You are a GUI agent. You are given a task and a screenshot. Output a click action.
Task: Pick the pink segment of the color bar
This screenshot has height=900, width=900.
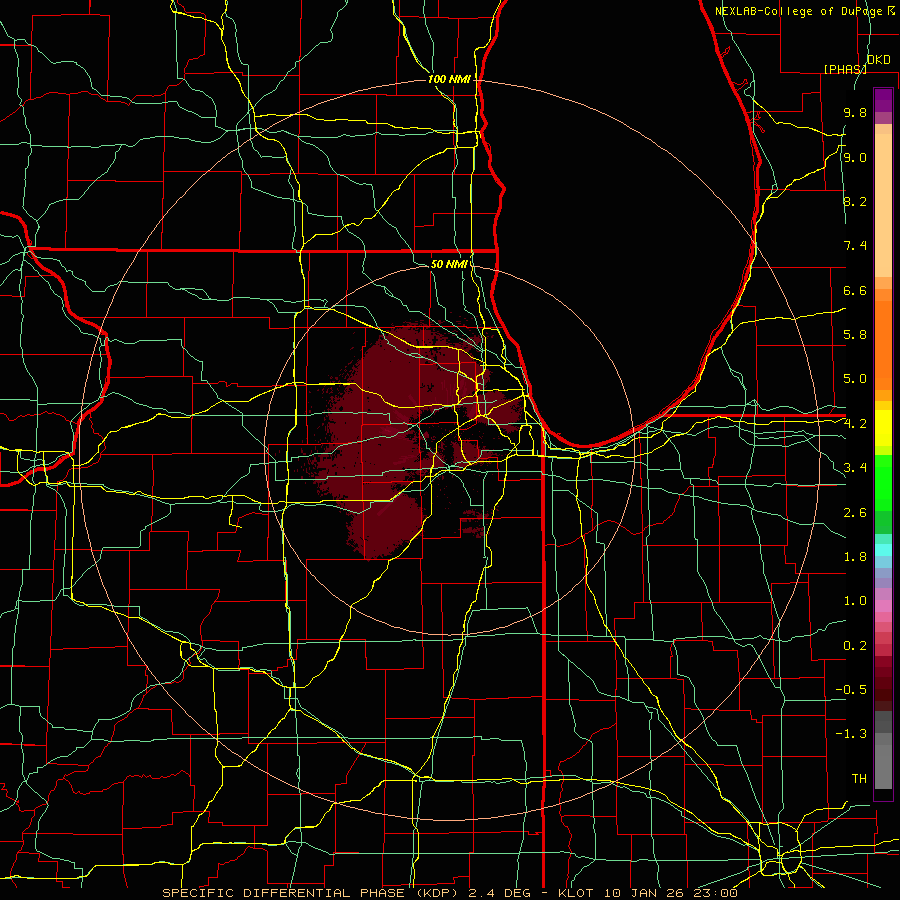883,606
